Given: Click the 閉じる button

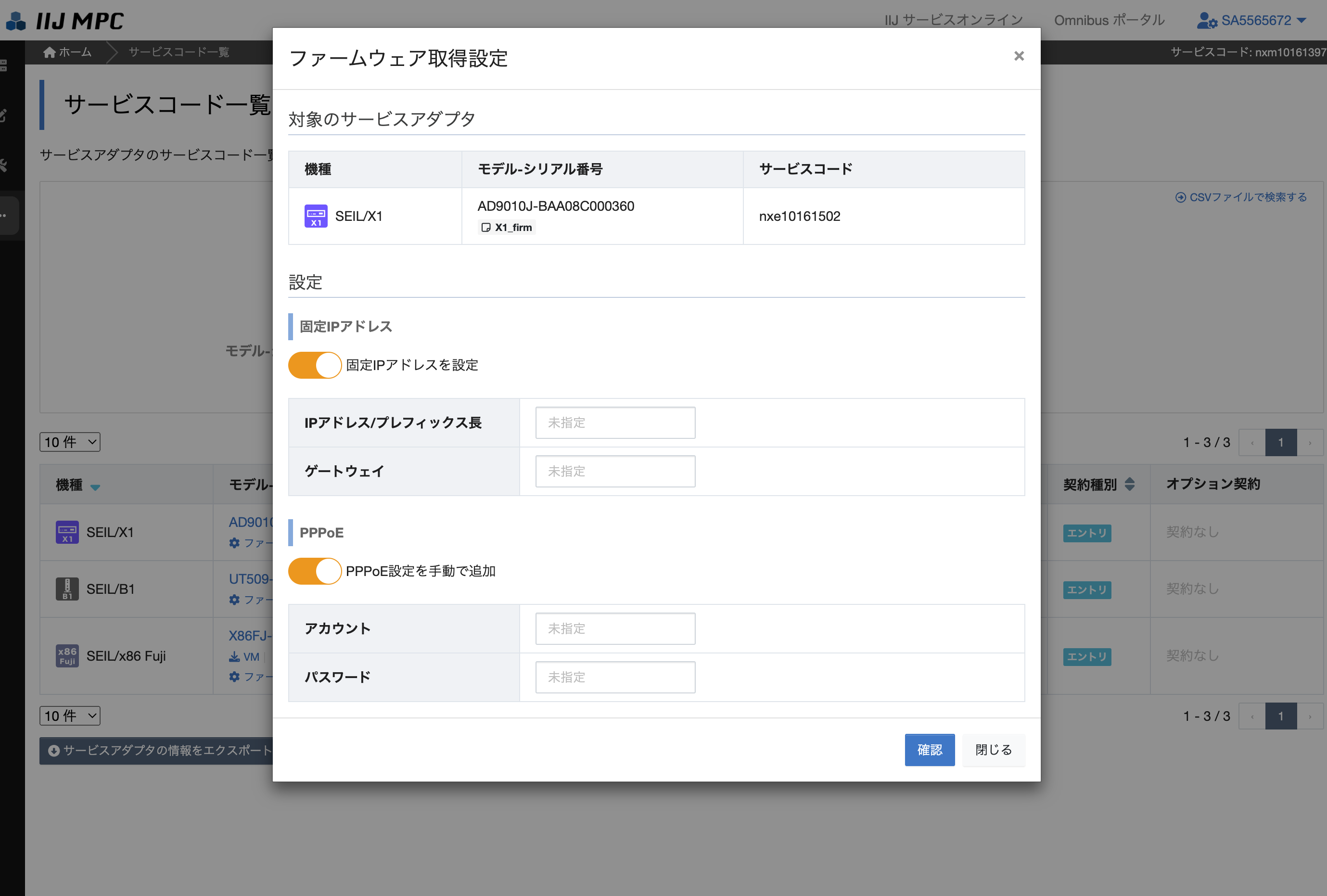Looking at the screenshot, I should 994,750.
